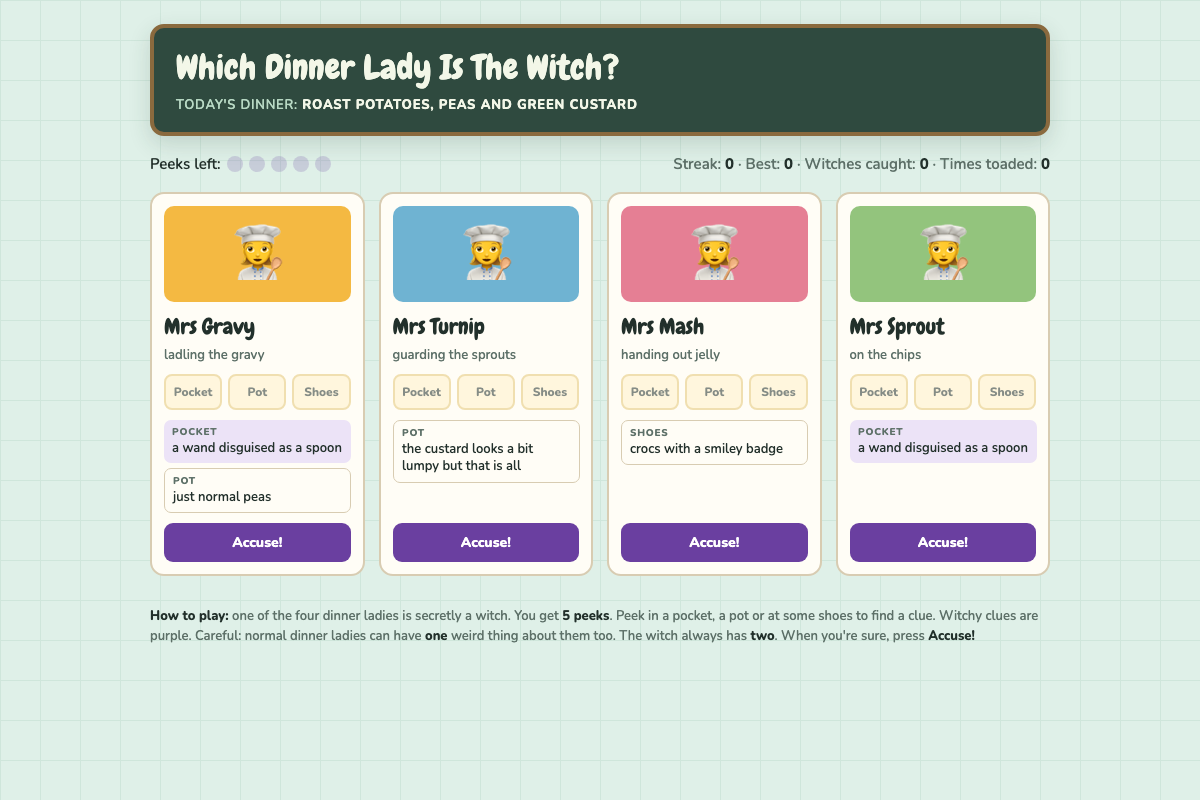Click the 'Mrs Turnip' name heading
This screenshot has height=800, width=1200.
tap(439, 327)
